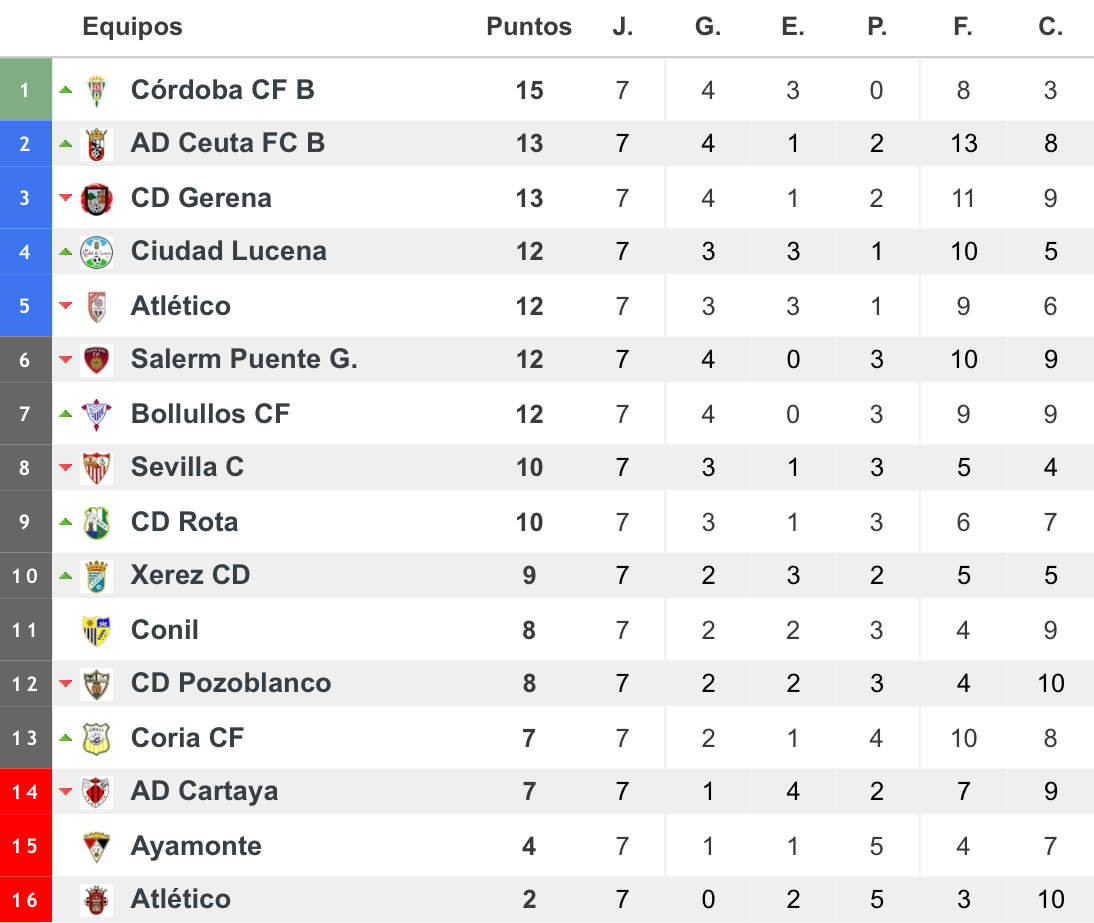Select the Ayamonte team crest
Screen dimensions: 1094x923
pos(96,847)
